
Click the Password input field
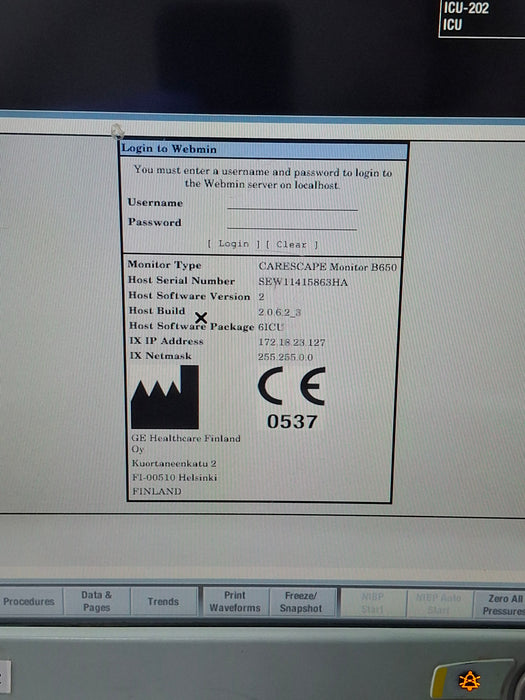coord(292,224)
